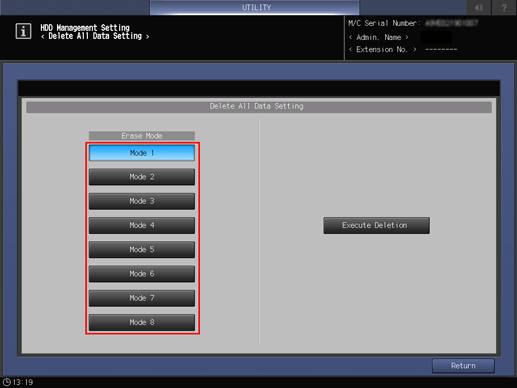This screenshot has width=517, height=388.
Task: Click the Extension No. label
Action: pos(382,49)
